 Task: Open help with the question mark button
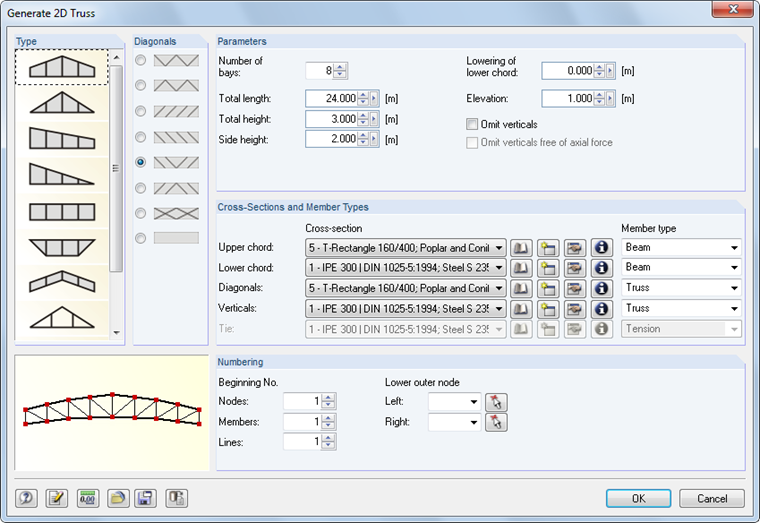pyautogui.click(x=27, y=498)
